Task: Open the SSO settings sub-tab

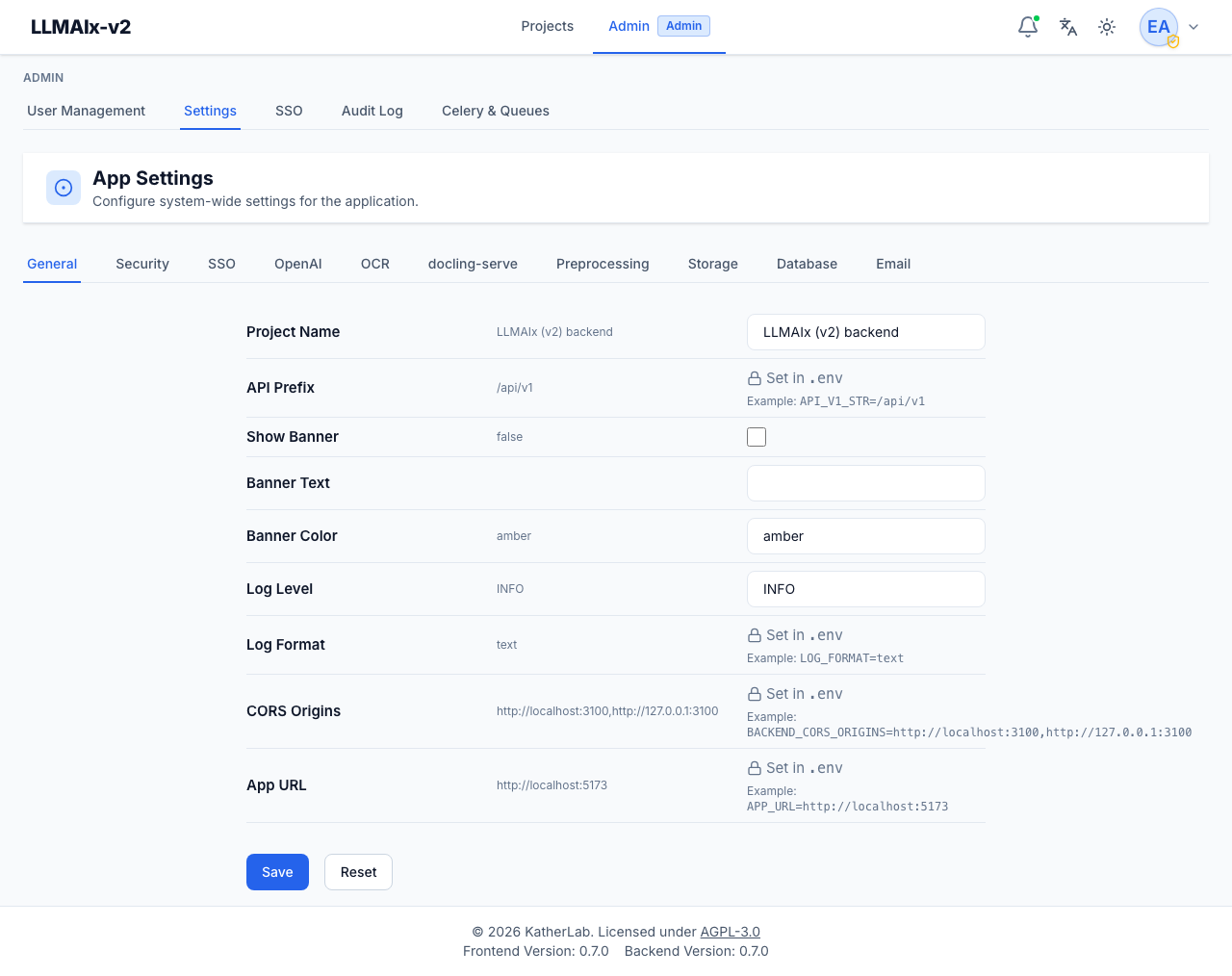Action: [x=221, y=264]
